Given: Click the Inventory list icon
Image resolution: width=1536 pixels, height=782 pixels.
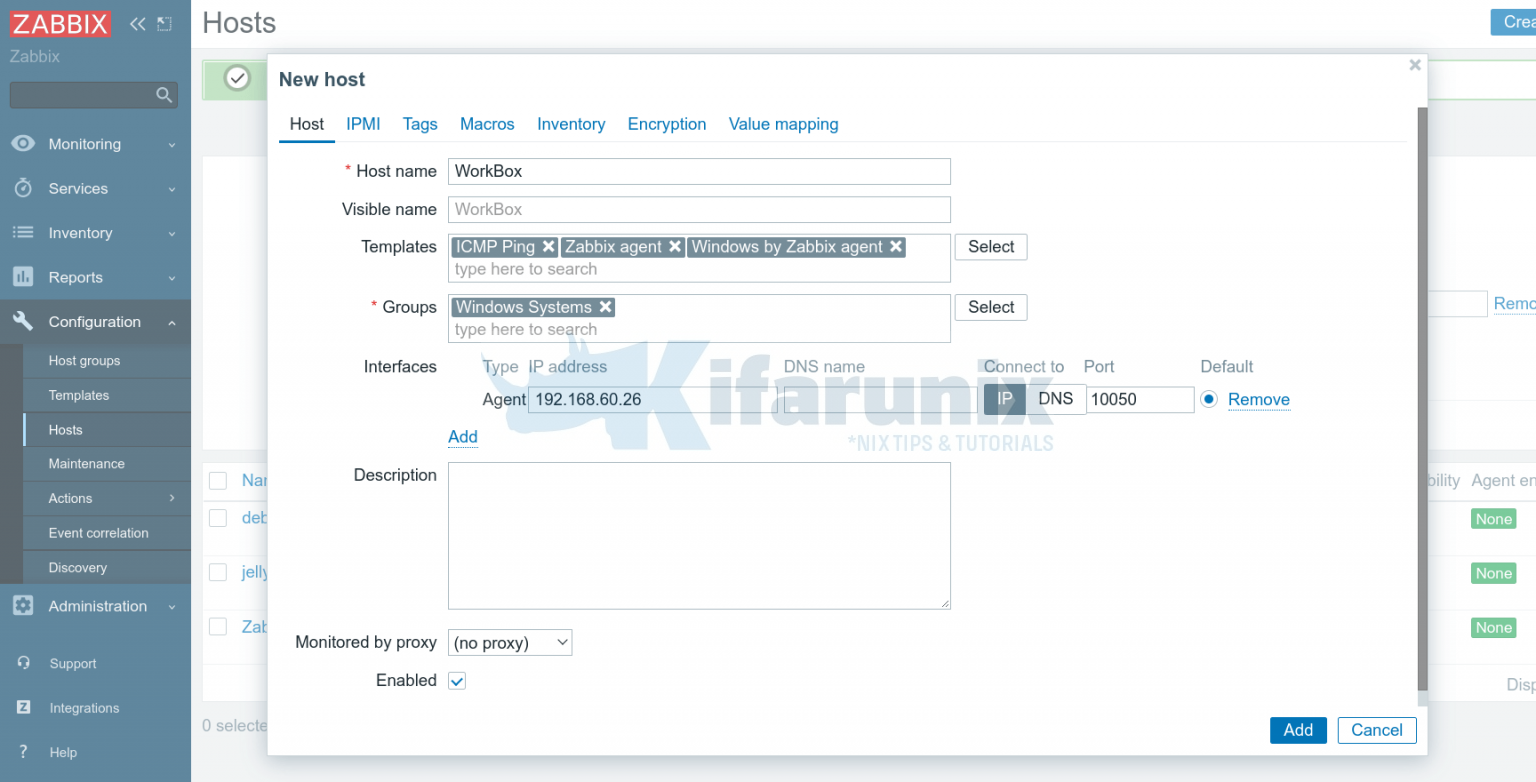Looking at the screenshot, I should (22, 232).
